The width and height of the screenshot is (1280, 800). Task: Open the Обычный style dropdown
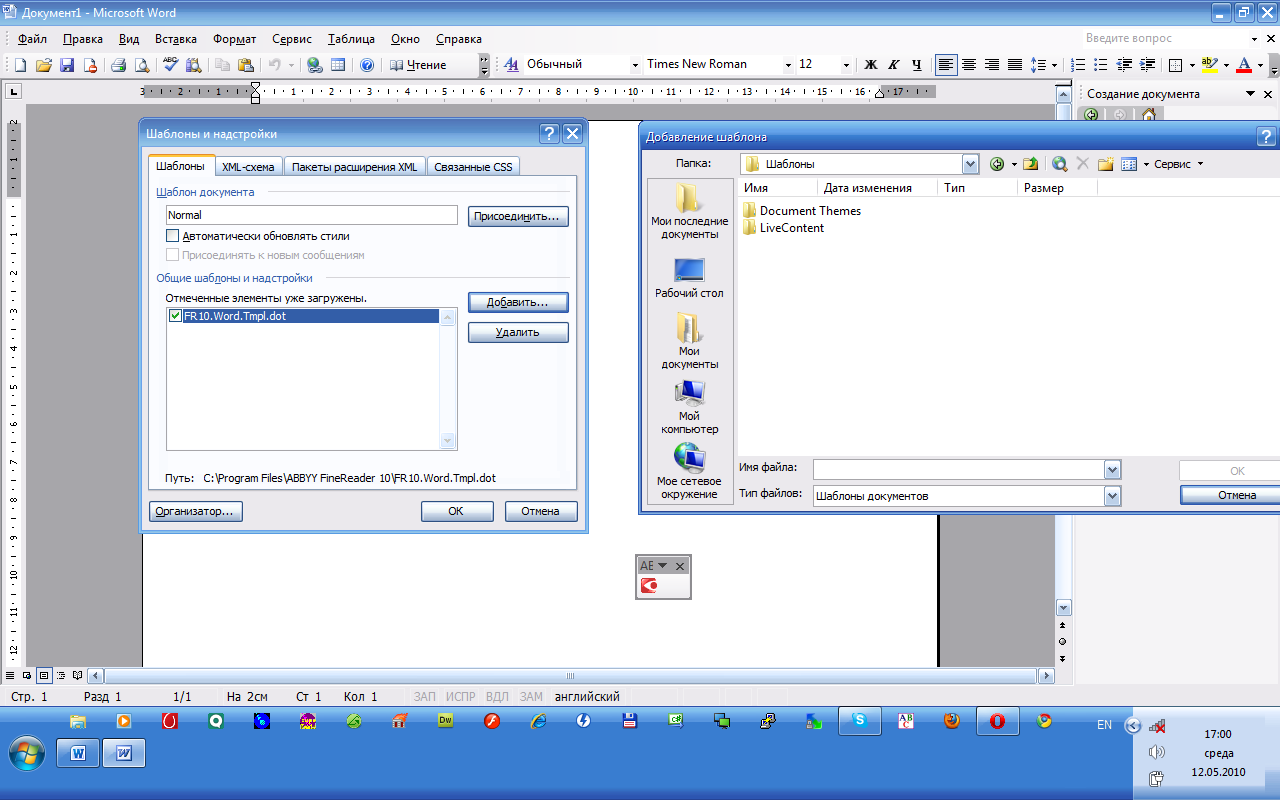point(635,65)
